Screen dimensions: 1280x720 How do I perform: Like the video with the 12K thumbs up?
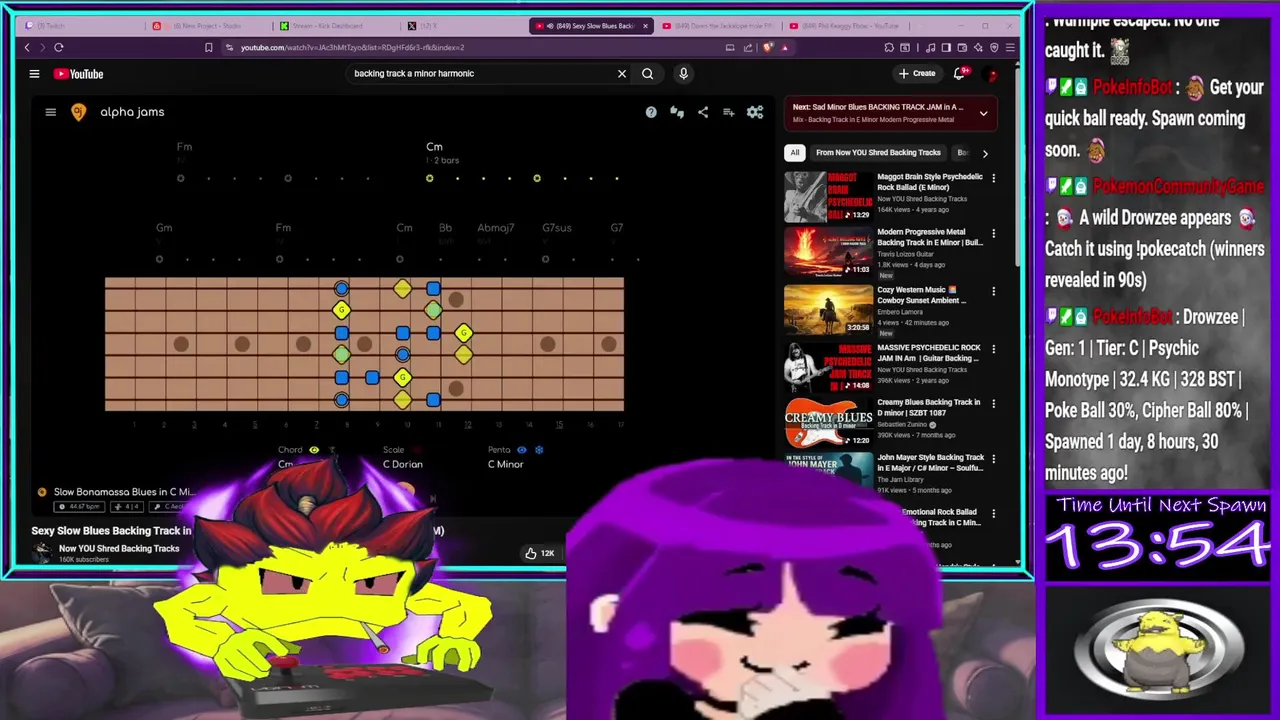pos(540,553)
